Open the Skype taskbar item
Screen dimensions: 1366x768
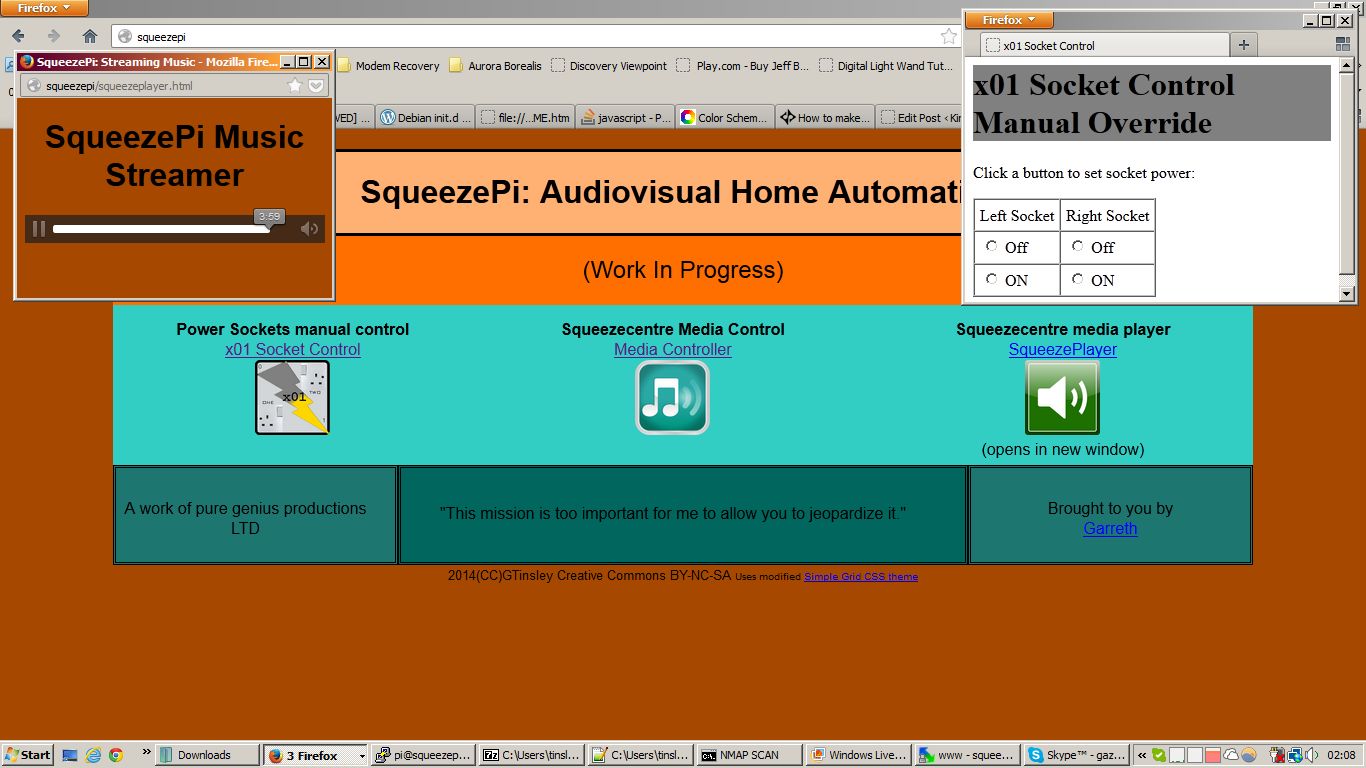(x=1075, y=755)
